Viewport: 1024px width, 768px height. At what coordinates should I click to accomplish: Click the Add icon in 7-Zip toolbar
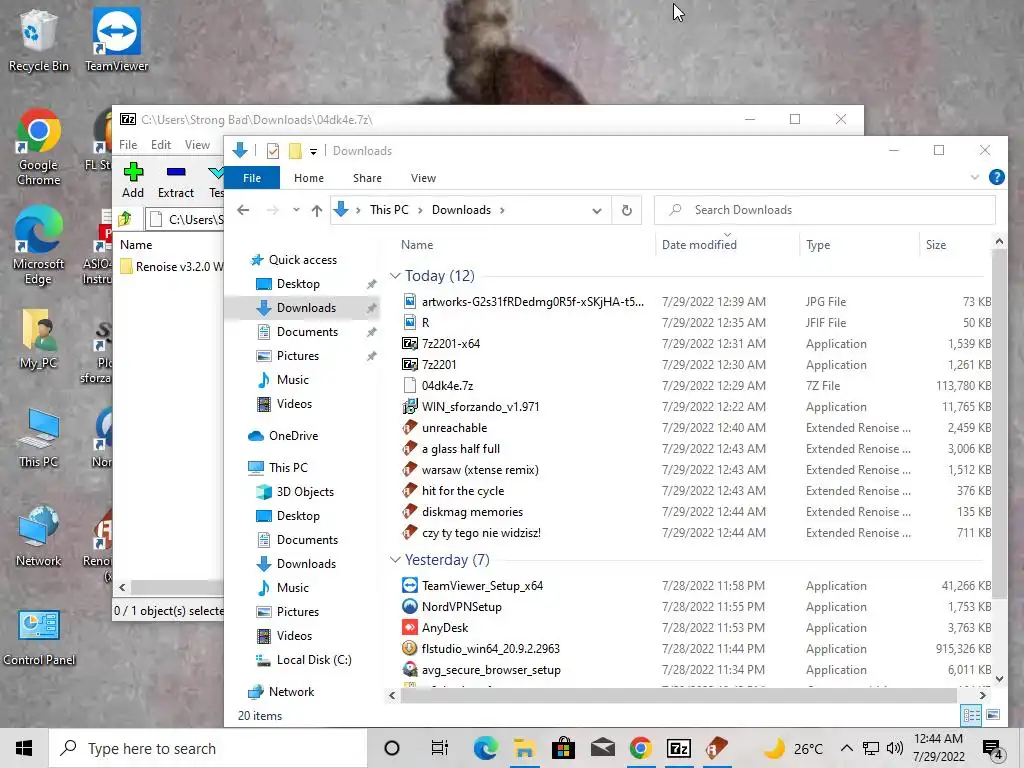133,172
